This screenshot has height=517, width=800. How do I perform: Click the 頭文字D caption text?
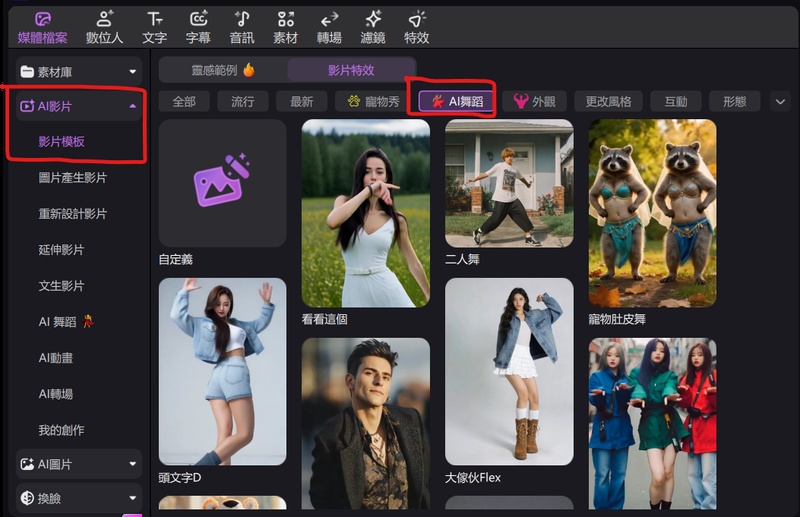[x=180, y=478]
